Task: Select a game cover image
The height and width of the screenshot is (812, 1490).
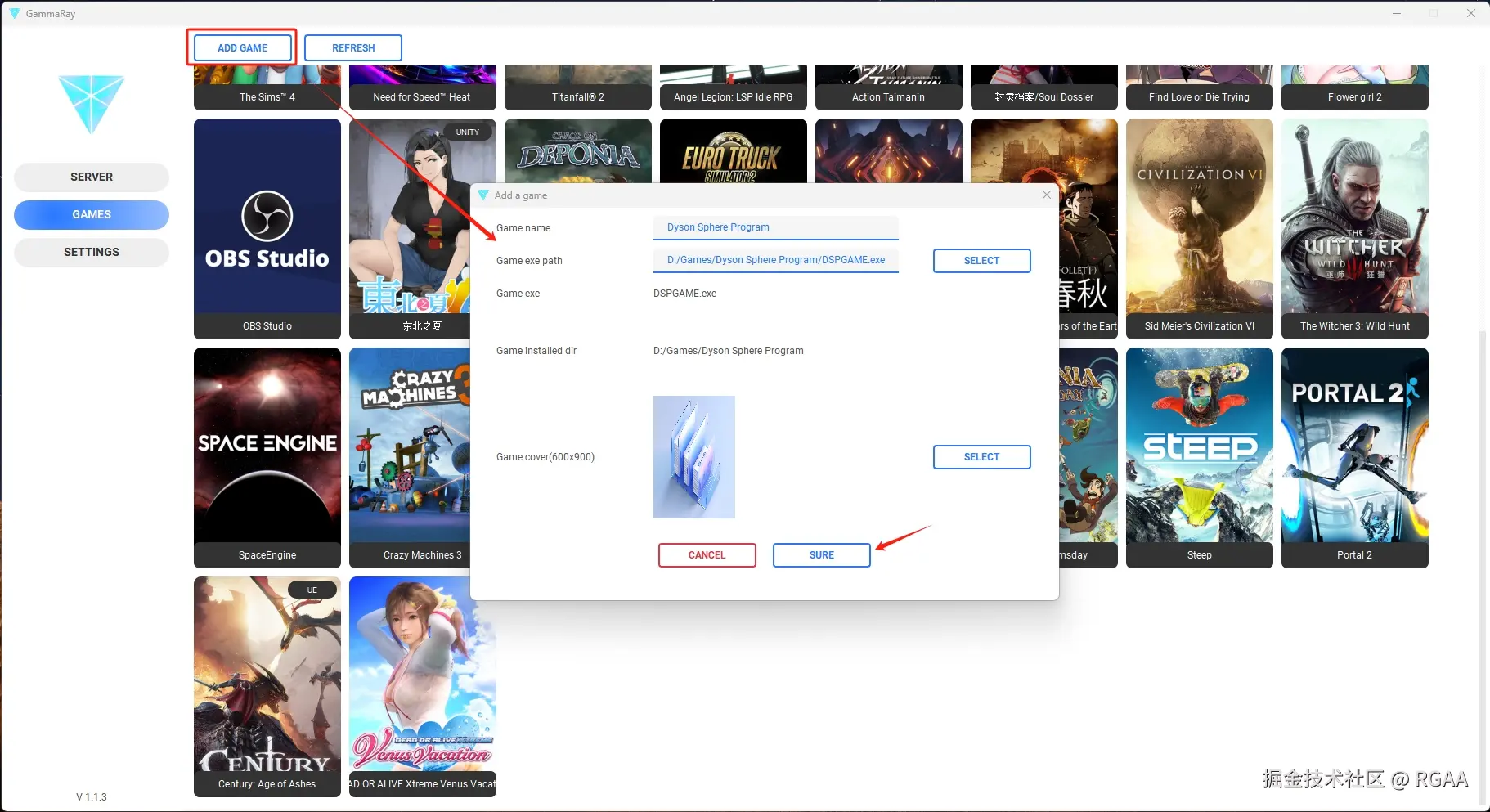Action: pyautogui.click(x=981, y=457)
